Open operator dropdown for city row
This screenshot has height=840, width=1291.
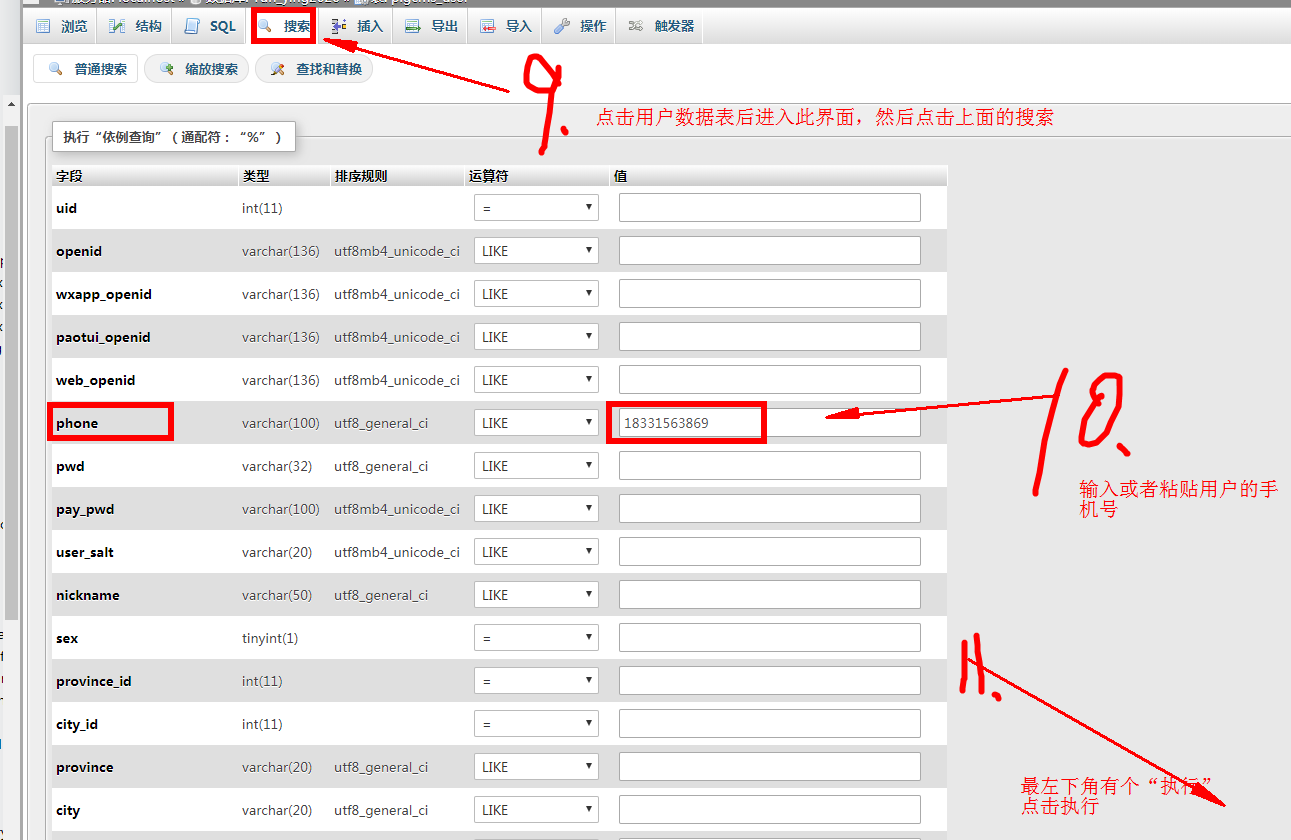536,810
